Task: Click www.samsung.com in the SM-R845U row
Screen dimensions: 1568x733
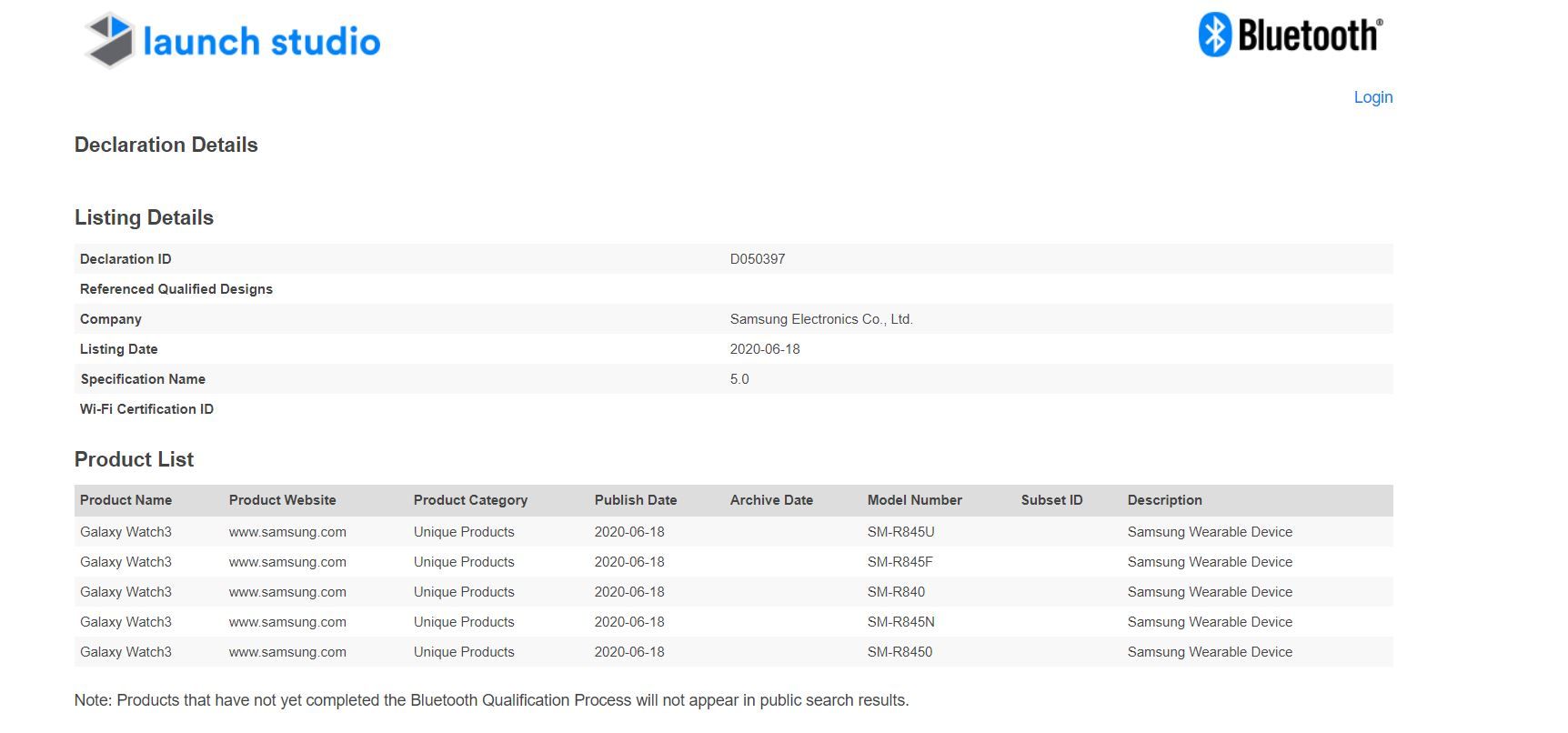Action: pos(287,532)
